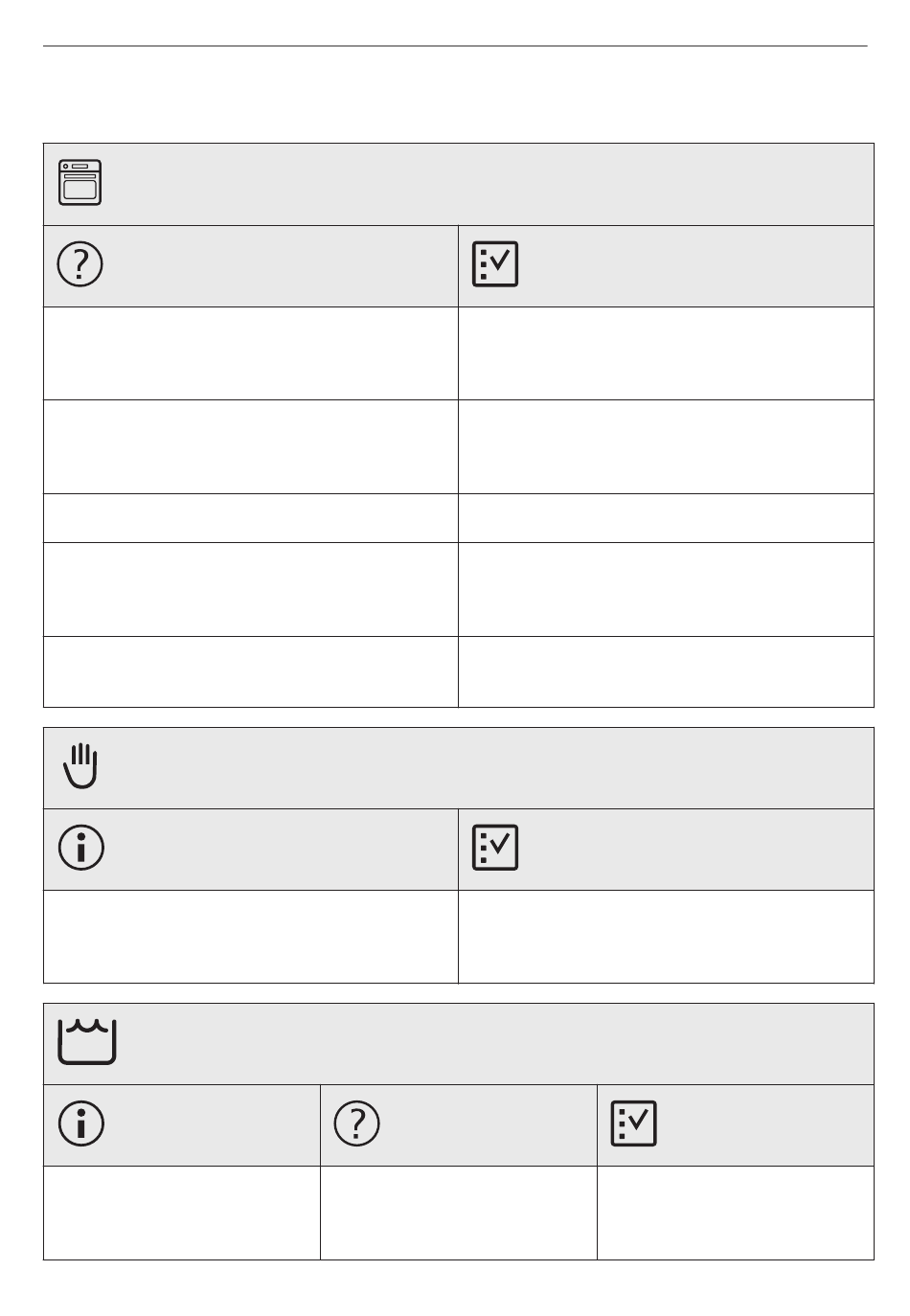
Task: Click info icon below the hand icon
Action: 80,848
